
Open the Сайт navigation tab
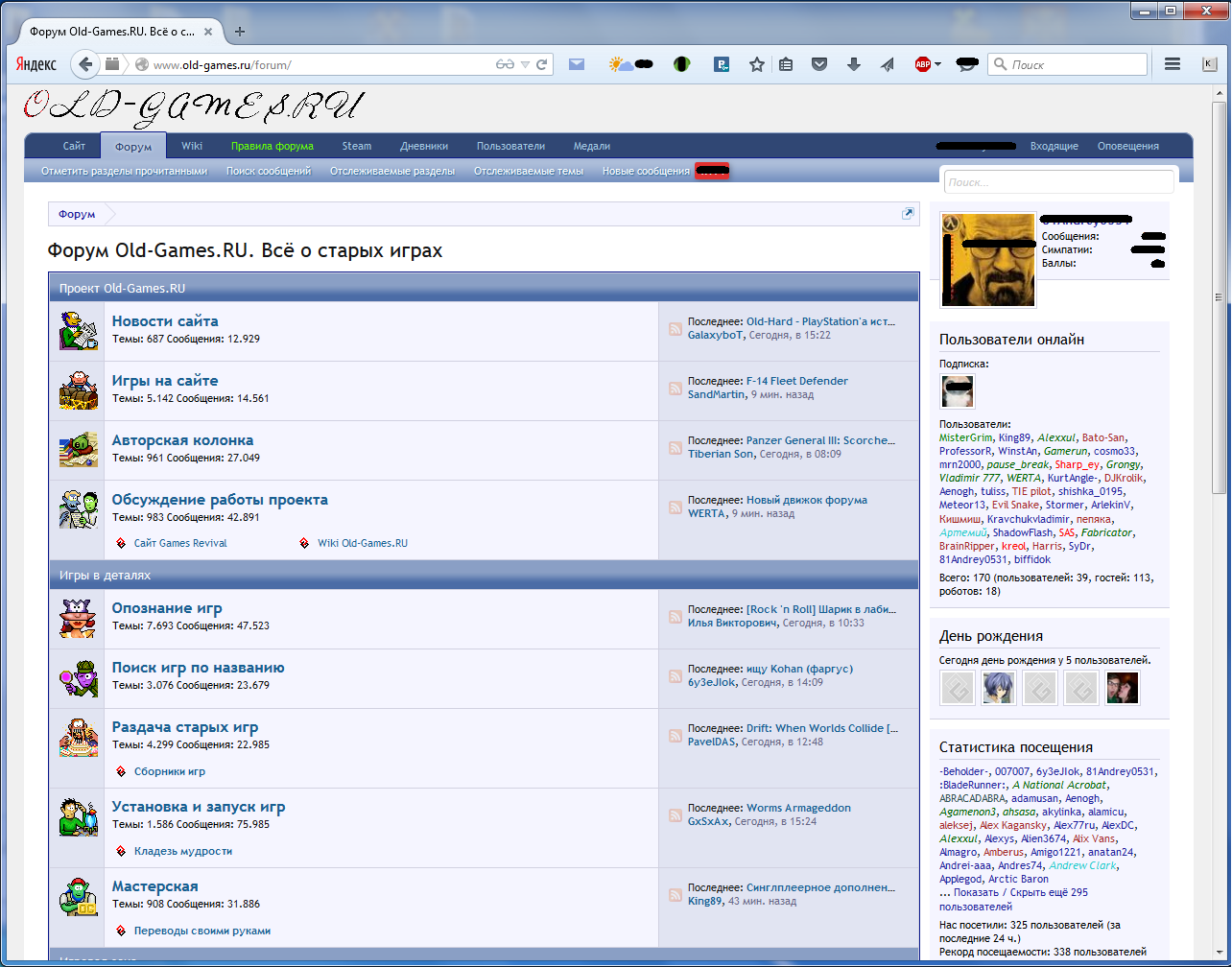74,146
